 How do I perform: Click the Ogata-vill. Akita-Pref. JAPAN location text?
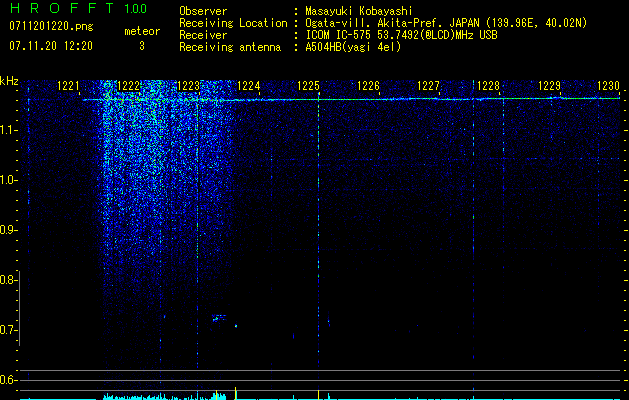[x=446, y=23]
